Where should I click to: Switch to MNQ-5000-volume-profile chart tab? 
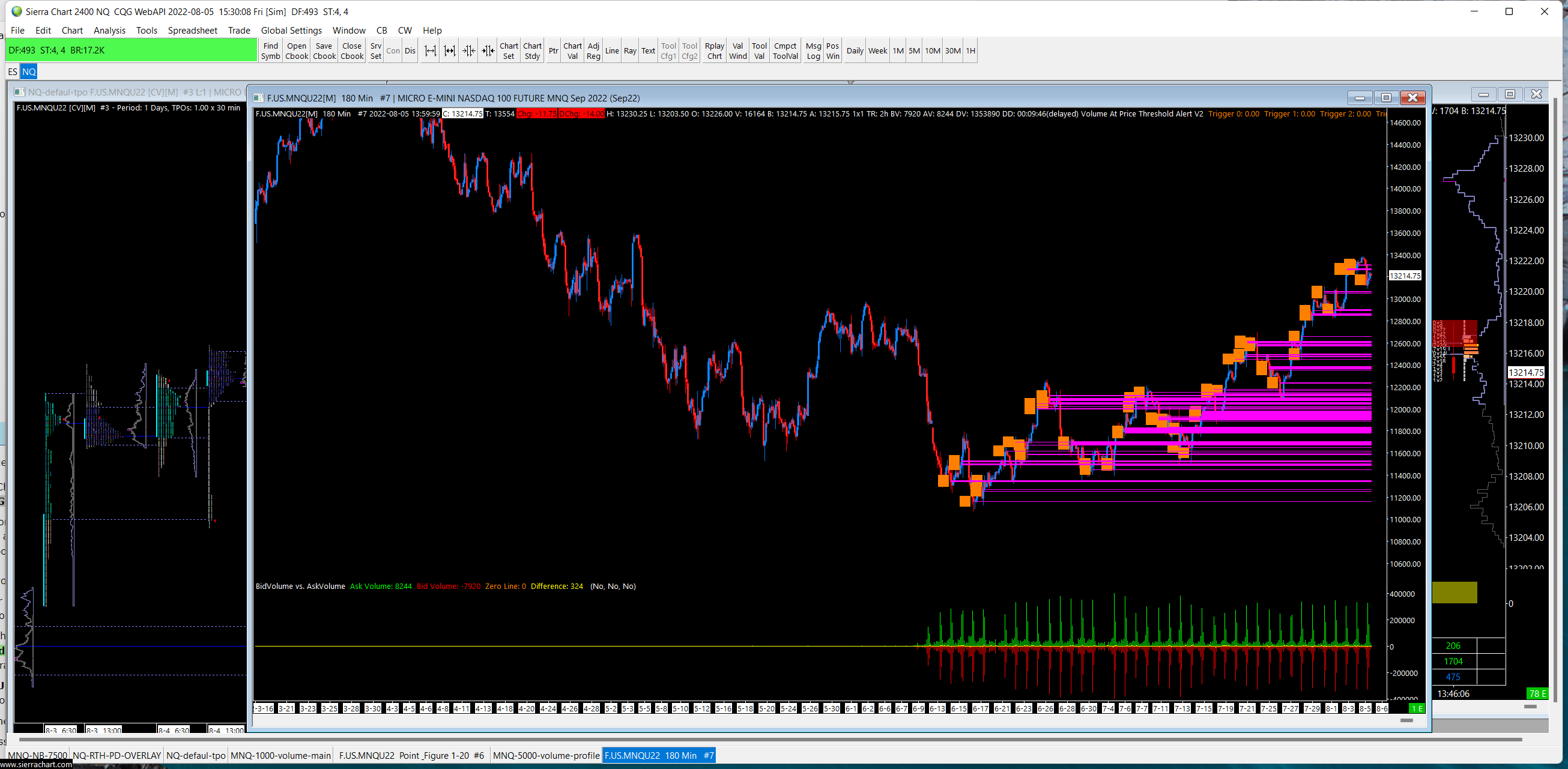coord(546,755)
